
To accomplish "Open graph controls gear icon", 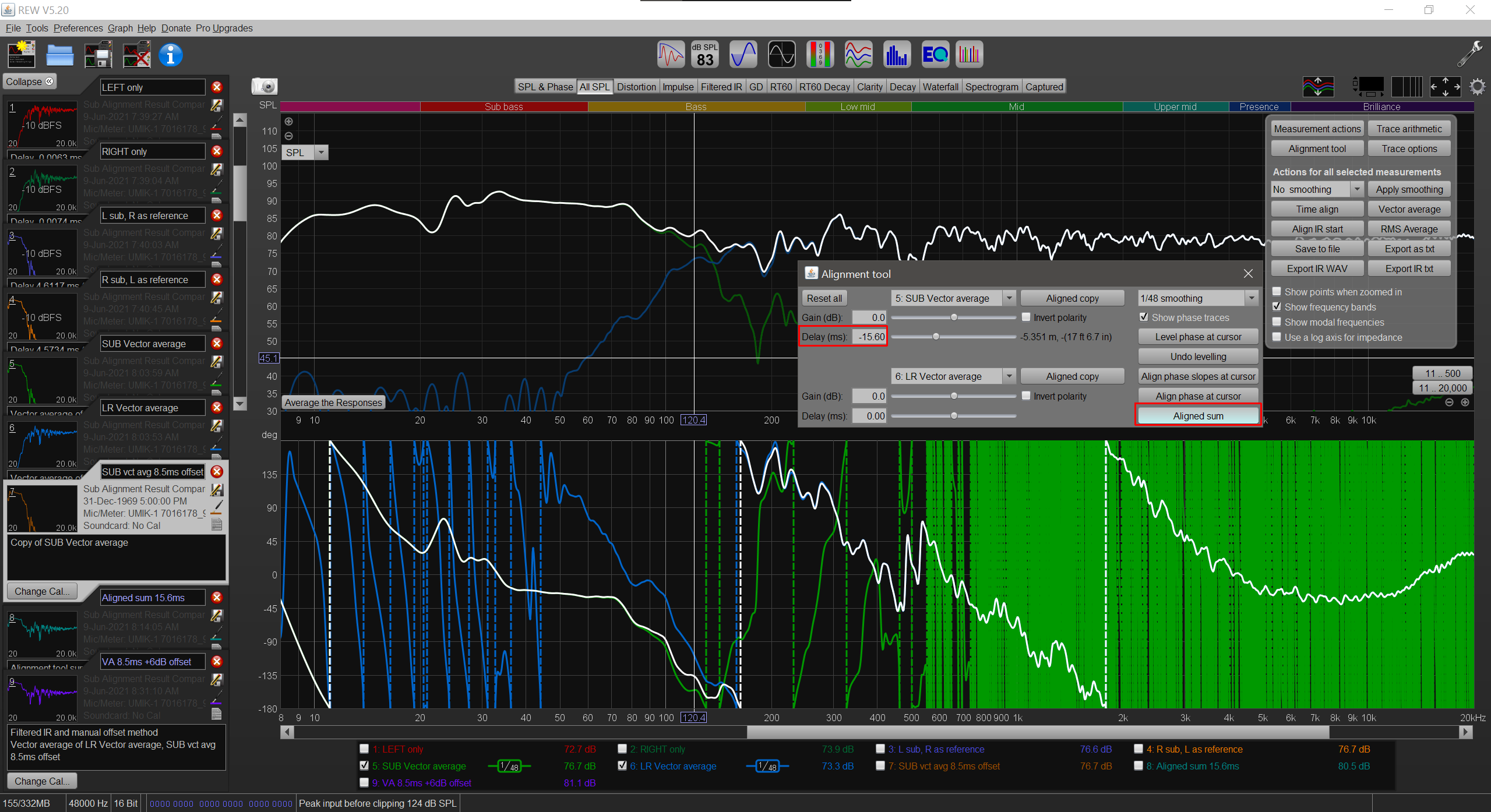I will coord(1477,87).
